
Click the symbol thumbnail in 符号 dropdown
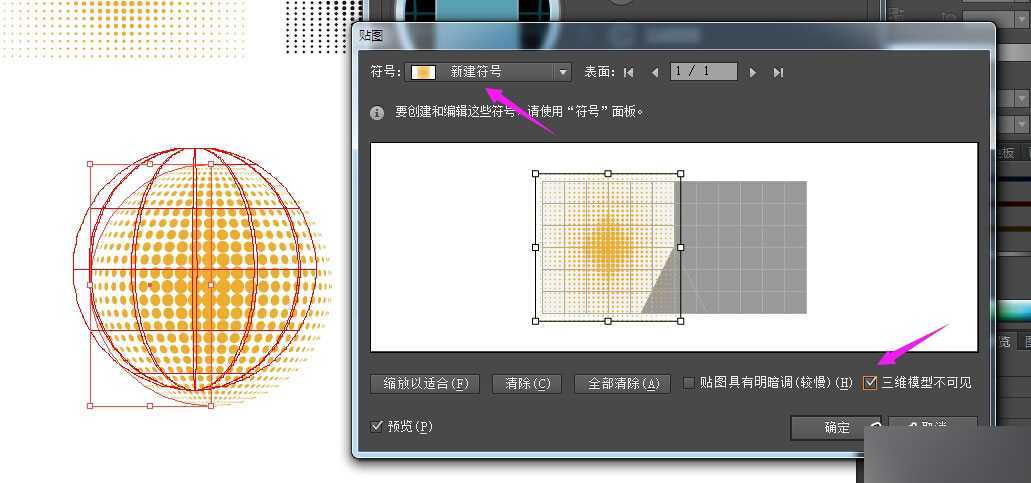pos(423,72)
